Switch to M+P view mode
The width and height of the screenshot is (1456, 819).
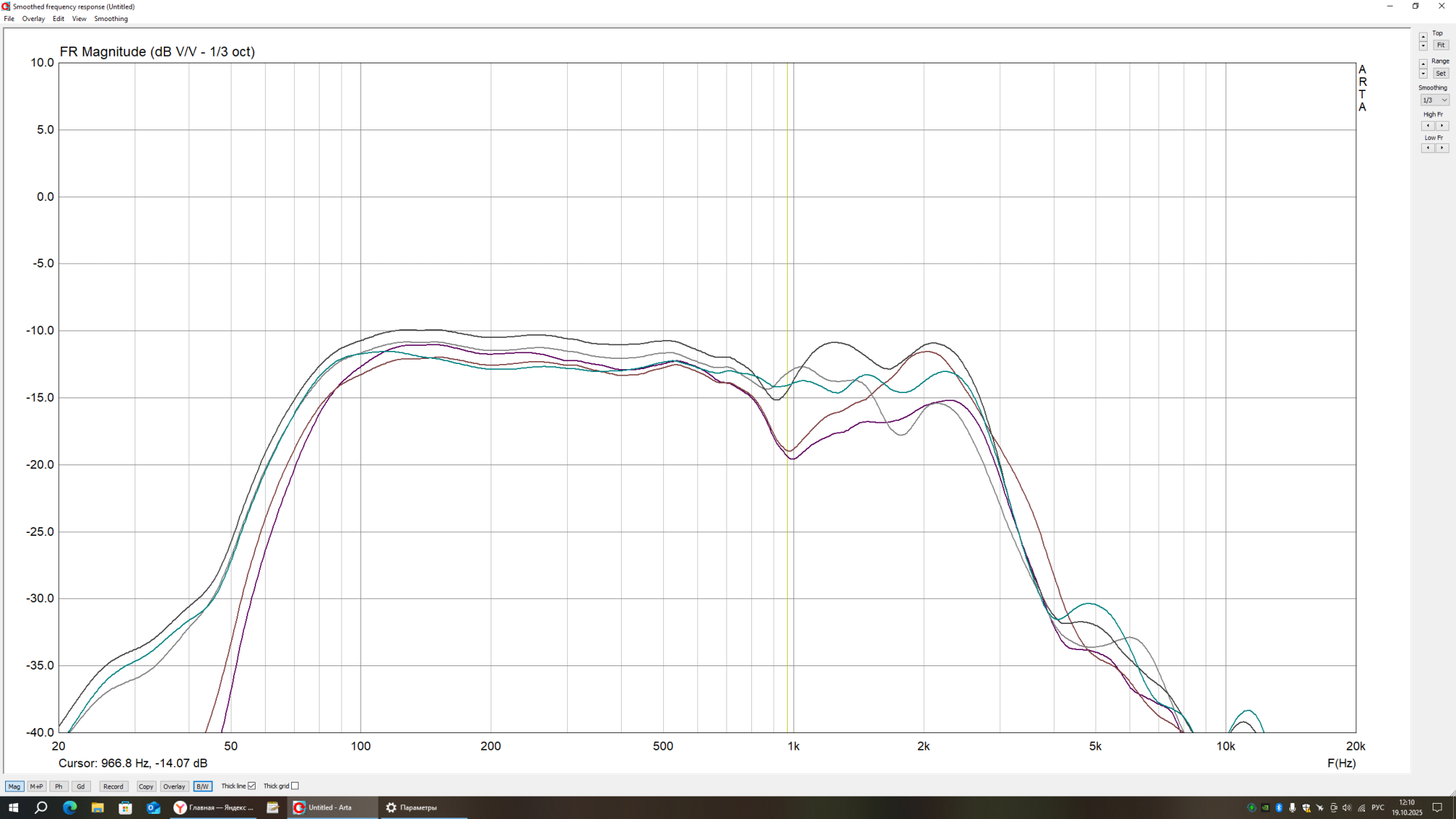coord(36,787)
